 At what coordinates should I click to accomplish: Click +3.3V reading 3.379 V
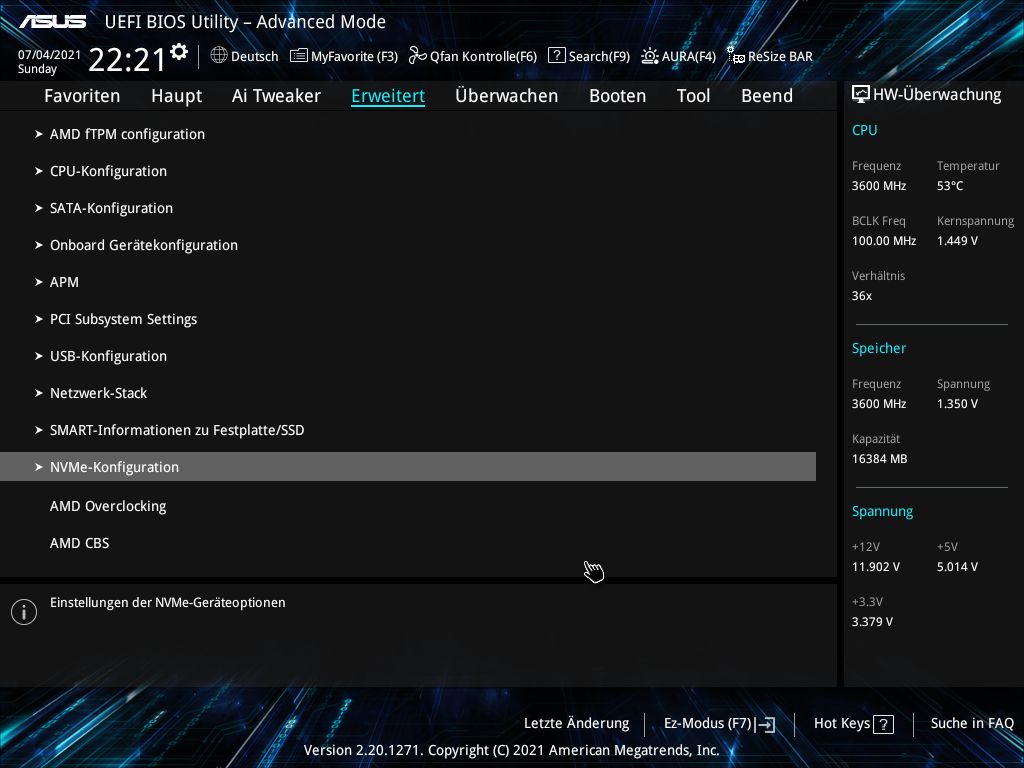coord(872,622)
